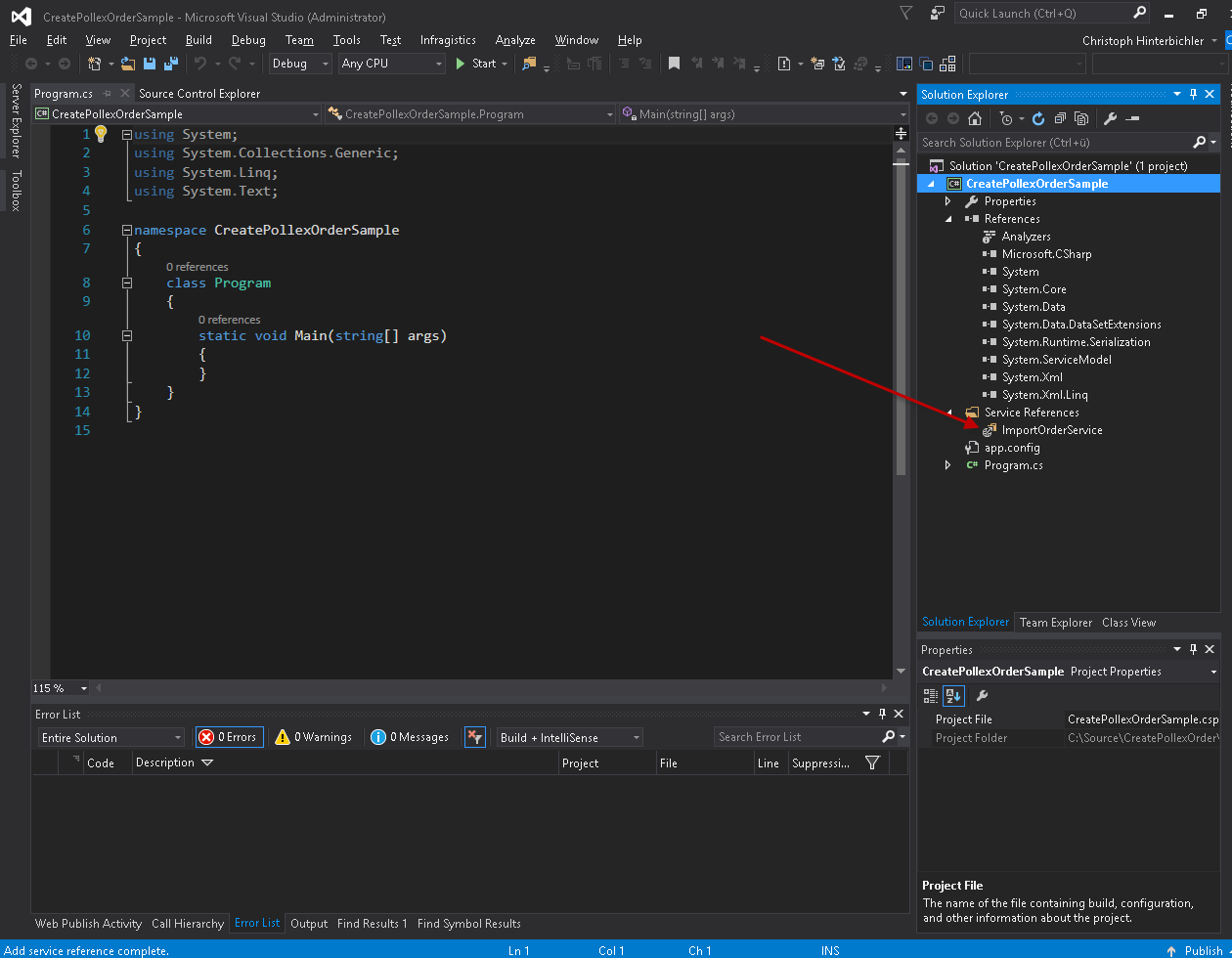The height and width of the screenshot is (958, 1232).
Task: Click the lightbulb quick actions icon
Action: [x=100, y=134]
